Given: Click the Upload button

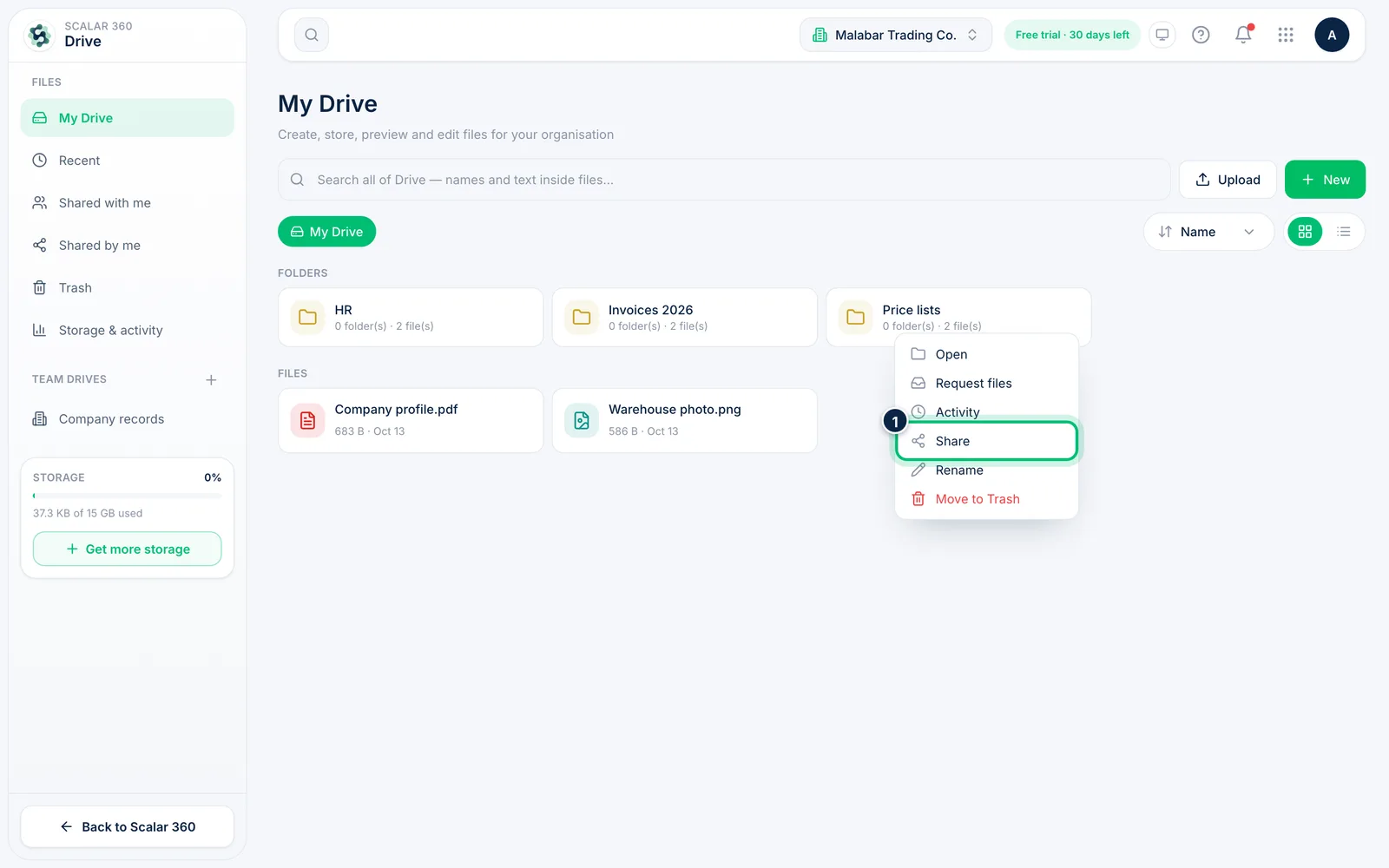Looking at the screenshot, I should tap(1228, 180).
